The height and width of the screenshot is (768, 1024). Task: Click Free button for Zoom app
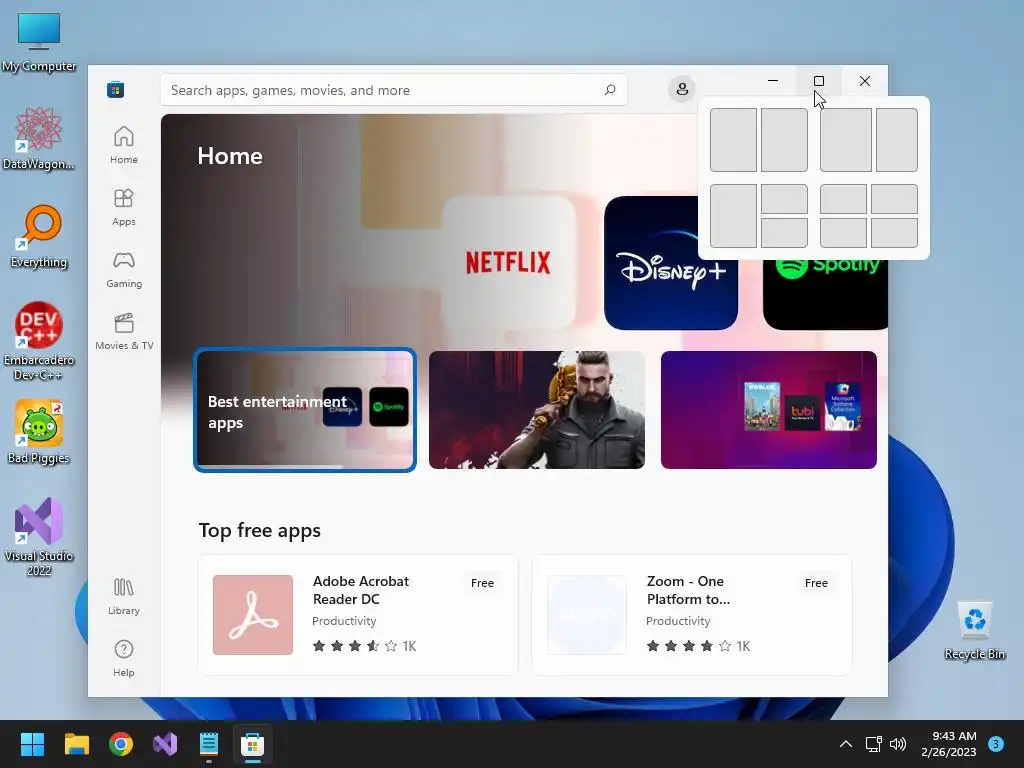tap(816, 583)
